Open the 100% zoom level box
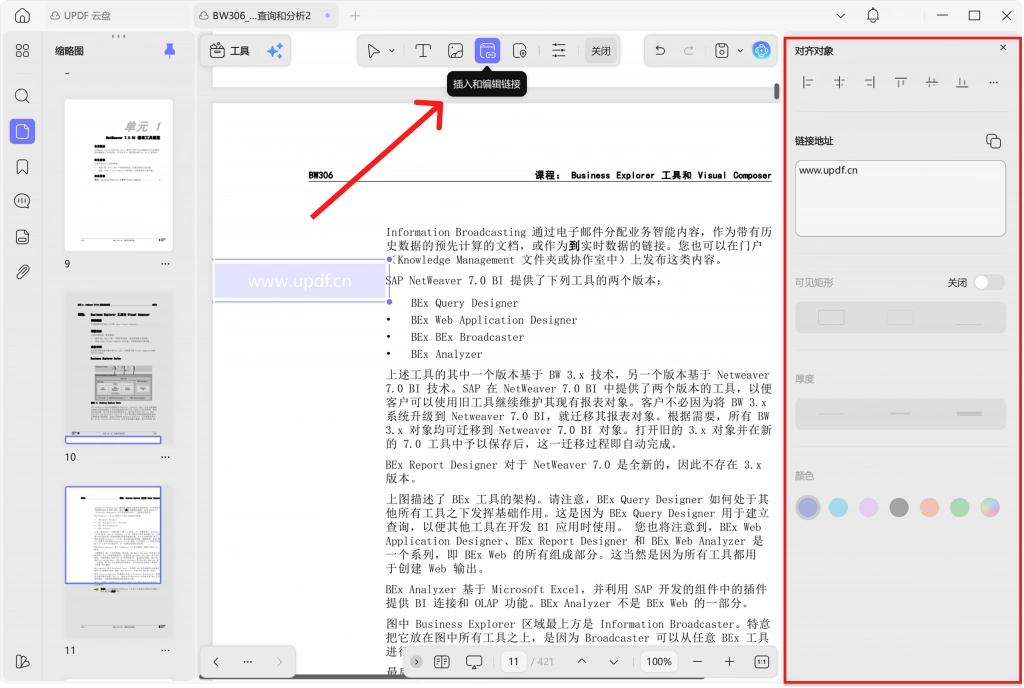Screen dimensions: 1024x688 coord(659,662)
